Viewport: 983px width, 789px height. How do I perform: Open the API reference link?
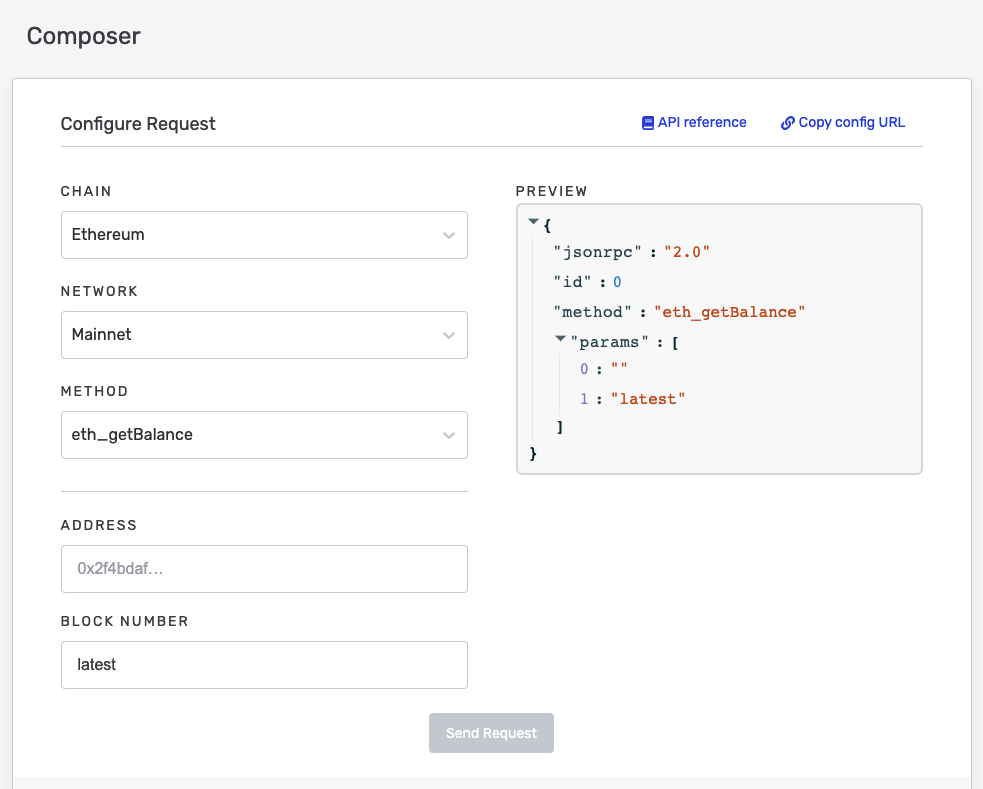point(702,123)
